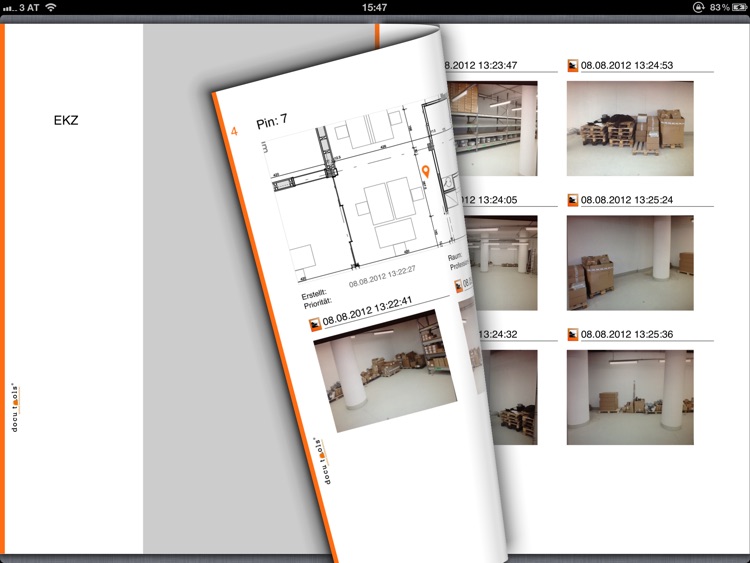Tap the rotation lock icon in status bar
Viewport: 750px width, 563px height.
pos(698,7)
